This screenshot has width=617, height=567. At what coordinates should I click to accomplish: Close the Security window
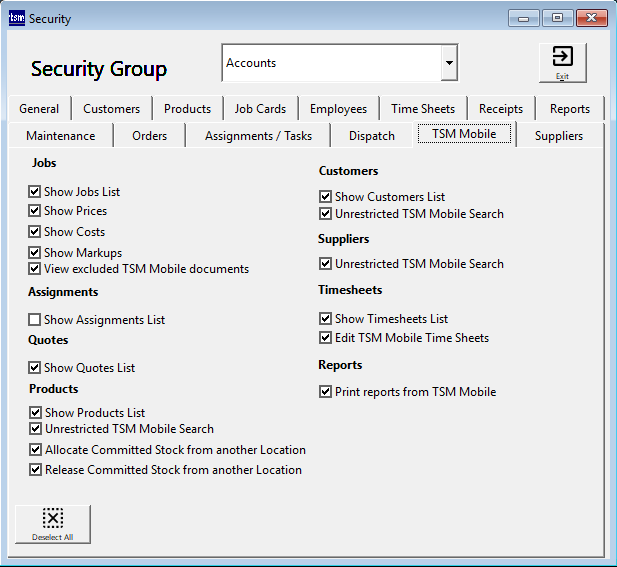click(591, 18)
